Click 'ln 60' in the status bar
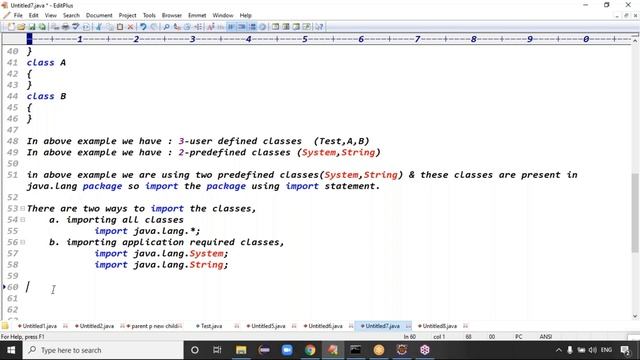Screen dimensions: 640x360 point(410,337)
